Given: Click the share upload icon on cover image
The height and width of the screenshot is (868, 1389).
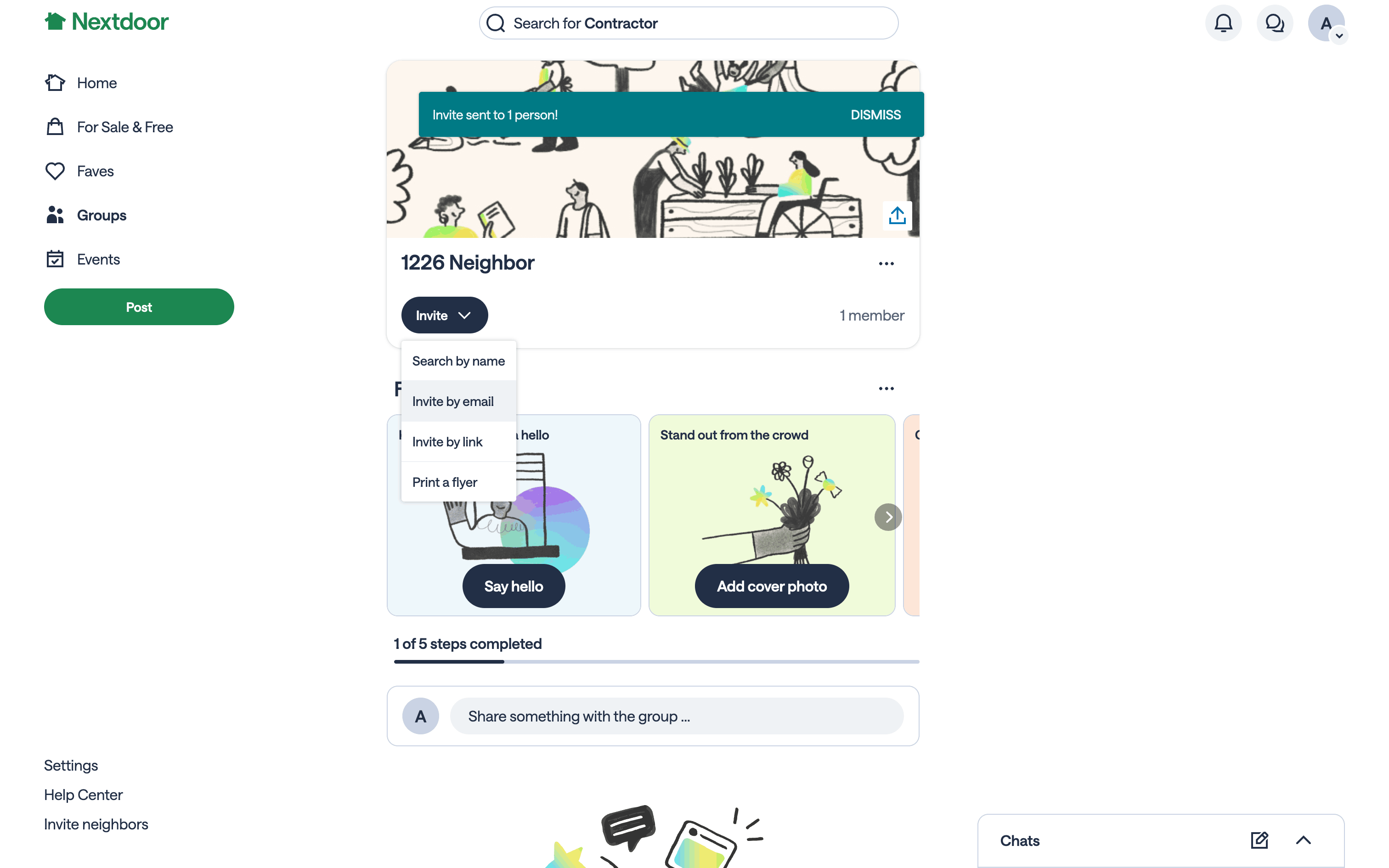Looking at the screenshot, I should tap(897, 216).
